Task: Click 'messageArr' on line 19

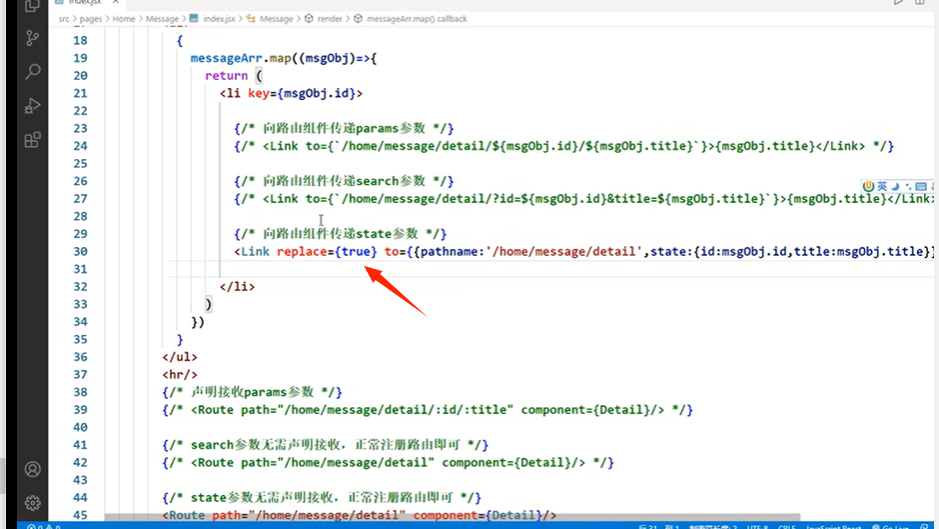Action: pyautogui.click(x=226, y=58)
